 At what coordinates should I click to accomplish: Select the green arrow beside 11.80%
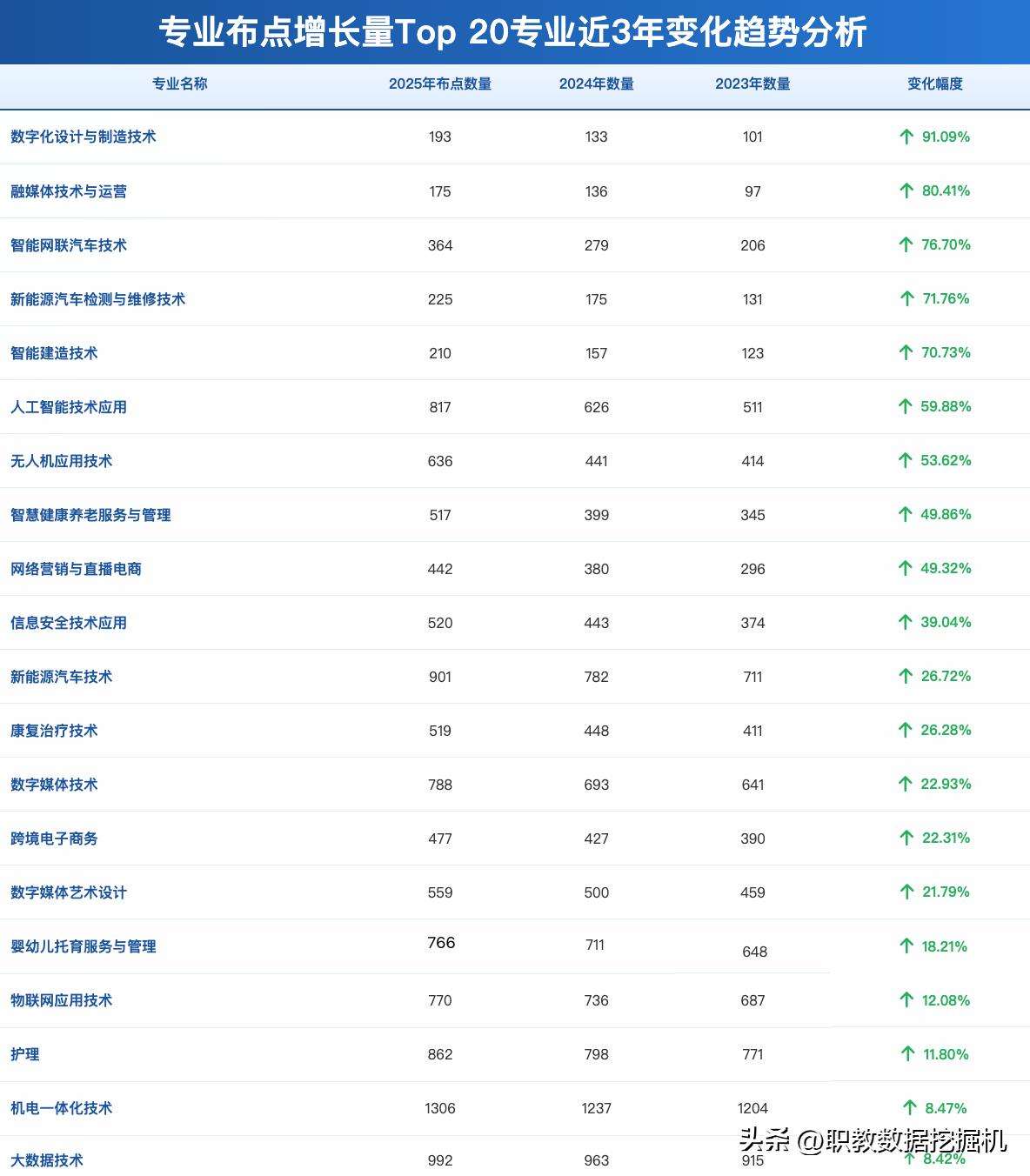pos(907,1053)
